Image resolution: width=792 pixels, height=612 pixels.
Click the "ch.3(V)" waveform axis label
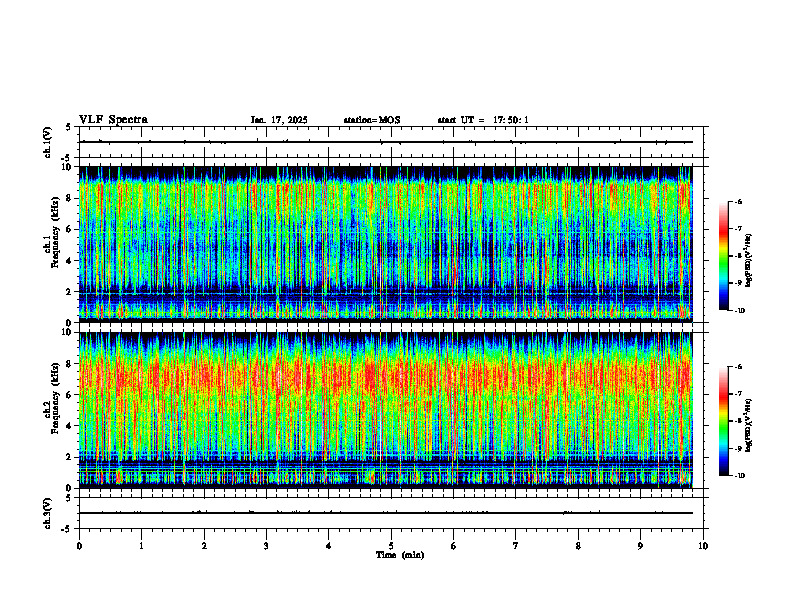47,513
